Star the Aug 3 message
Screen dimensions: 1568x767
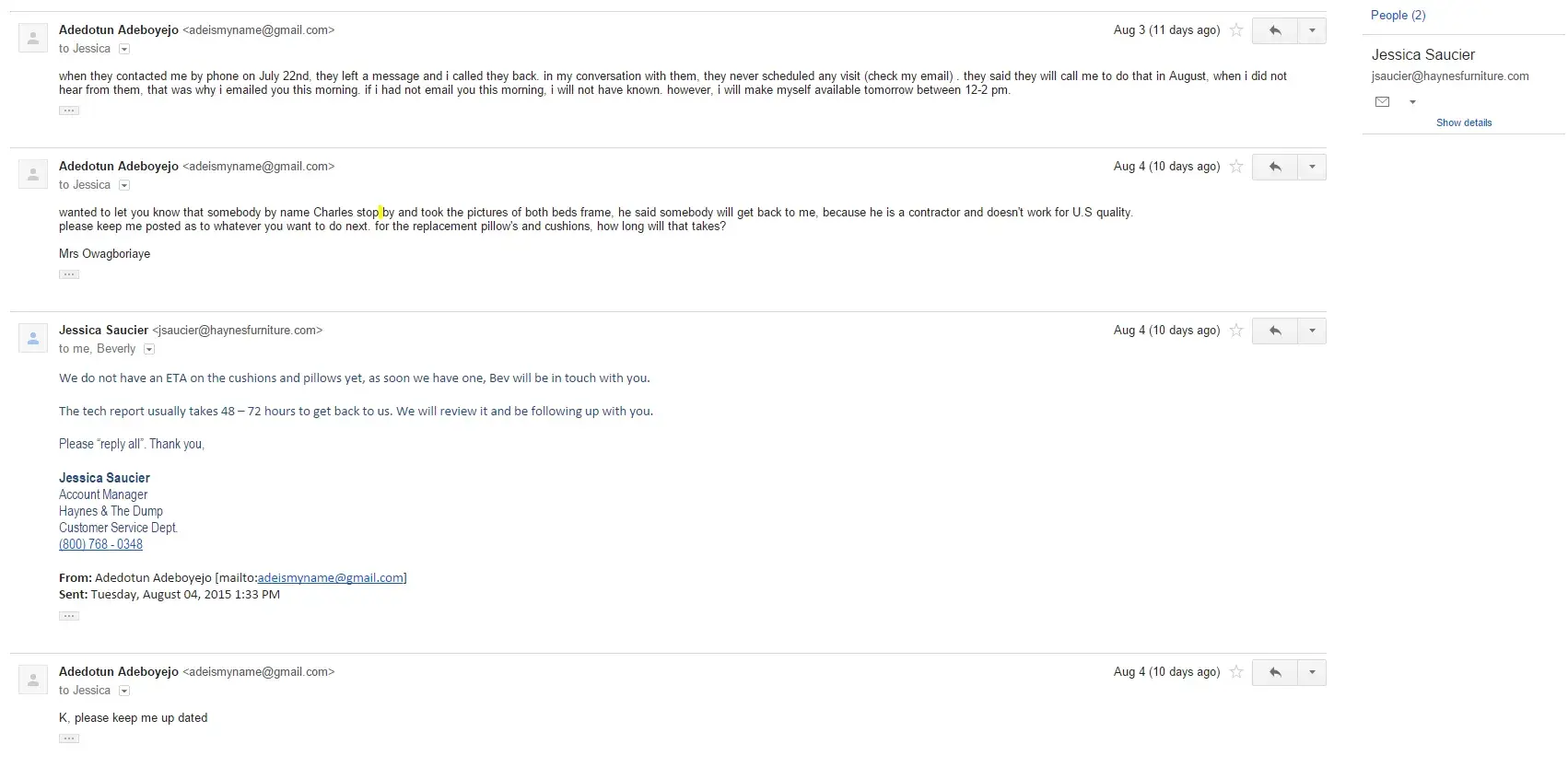1236,30
